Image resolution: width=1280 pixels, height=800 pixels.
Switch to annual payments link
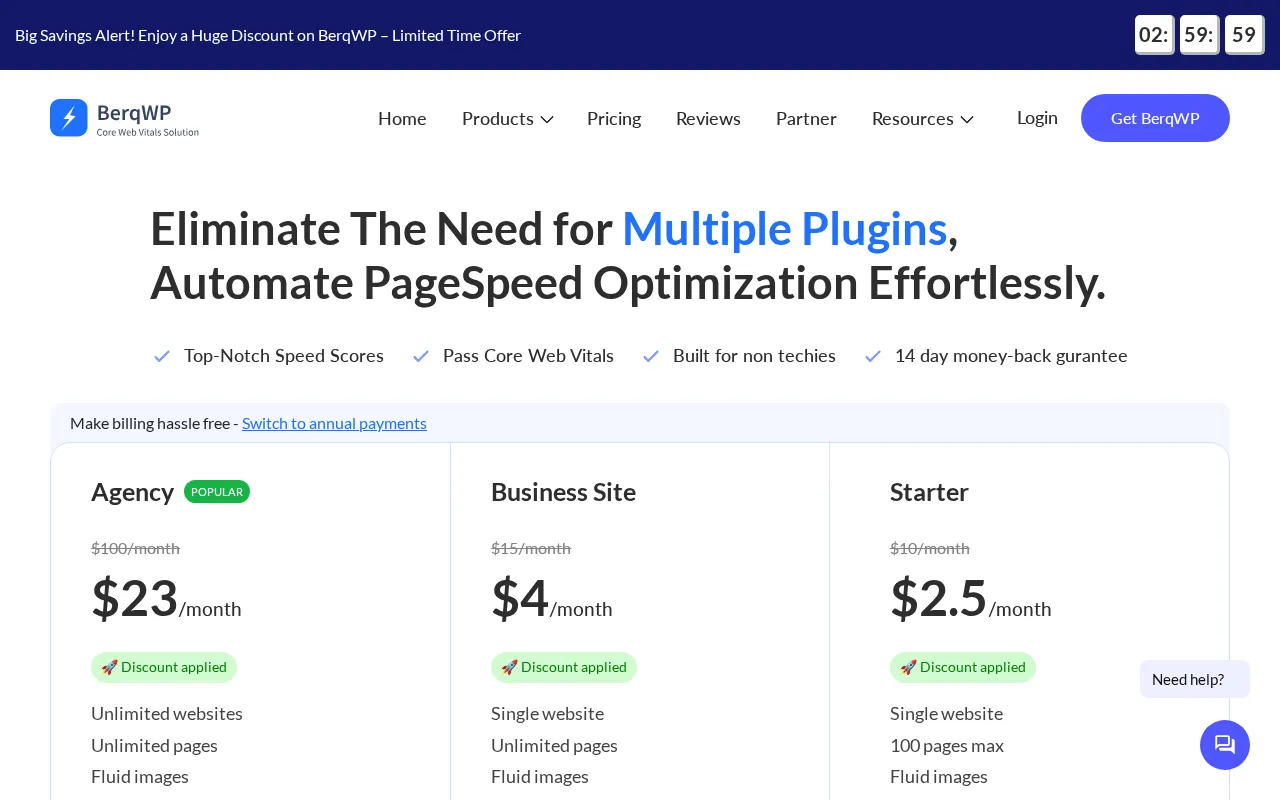[334, 423]
